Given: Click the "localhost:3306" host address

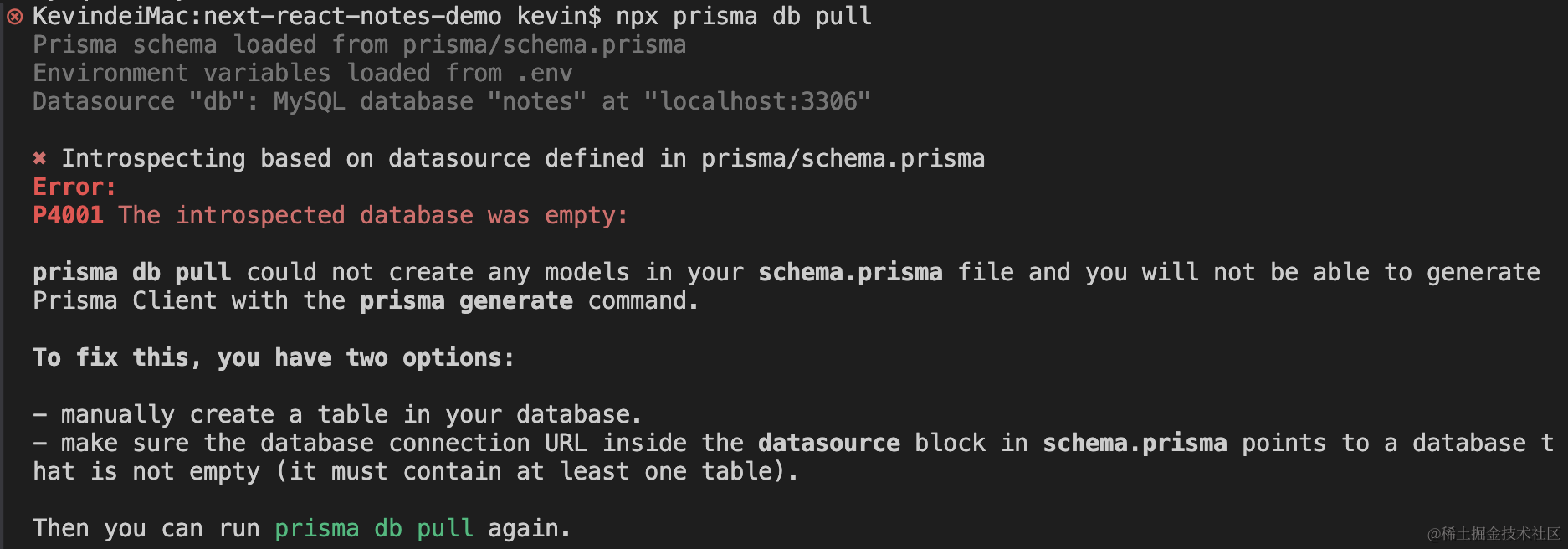Looking at the screenshot, I should coord(757,101).
